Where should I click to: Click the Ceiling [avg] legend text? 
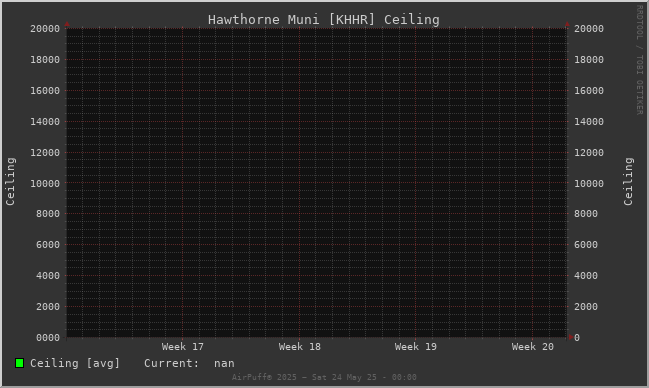pyautogui.click(x=75, y=363)
